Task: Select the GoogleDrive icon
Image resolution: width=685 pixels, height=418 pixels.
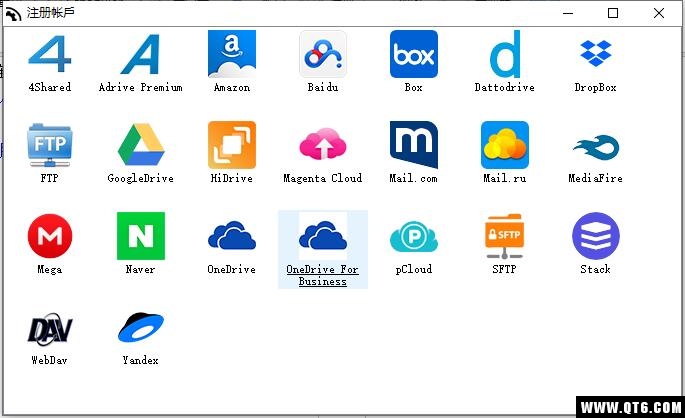Action: click(x=141, y=145)
